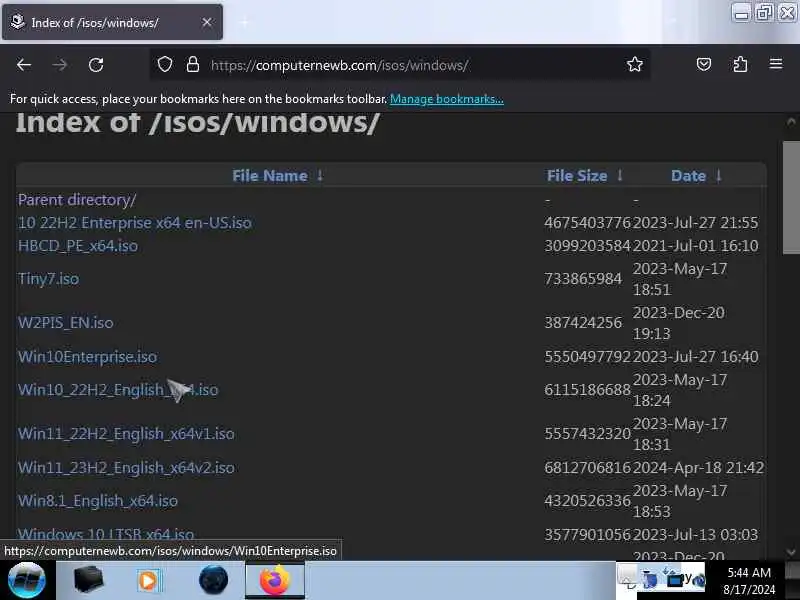Viewport: 800px width, 600px height.
Task: Toggle File Name sort direction arrow
Action: [320, 176]
